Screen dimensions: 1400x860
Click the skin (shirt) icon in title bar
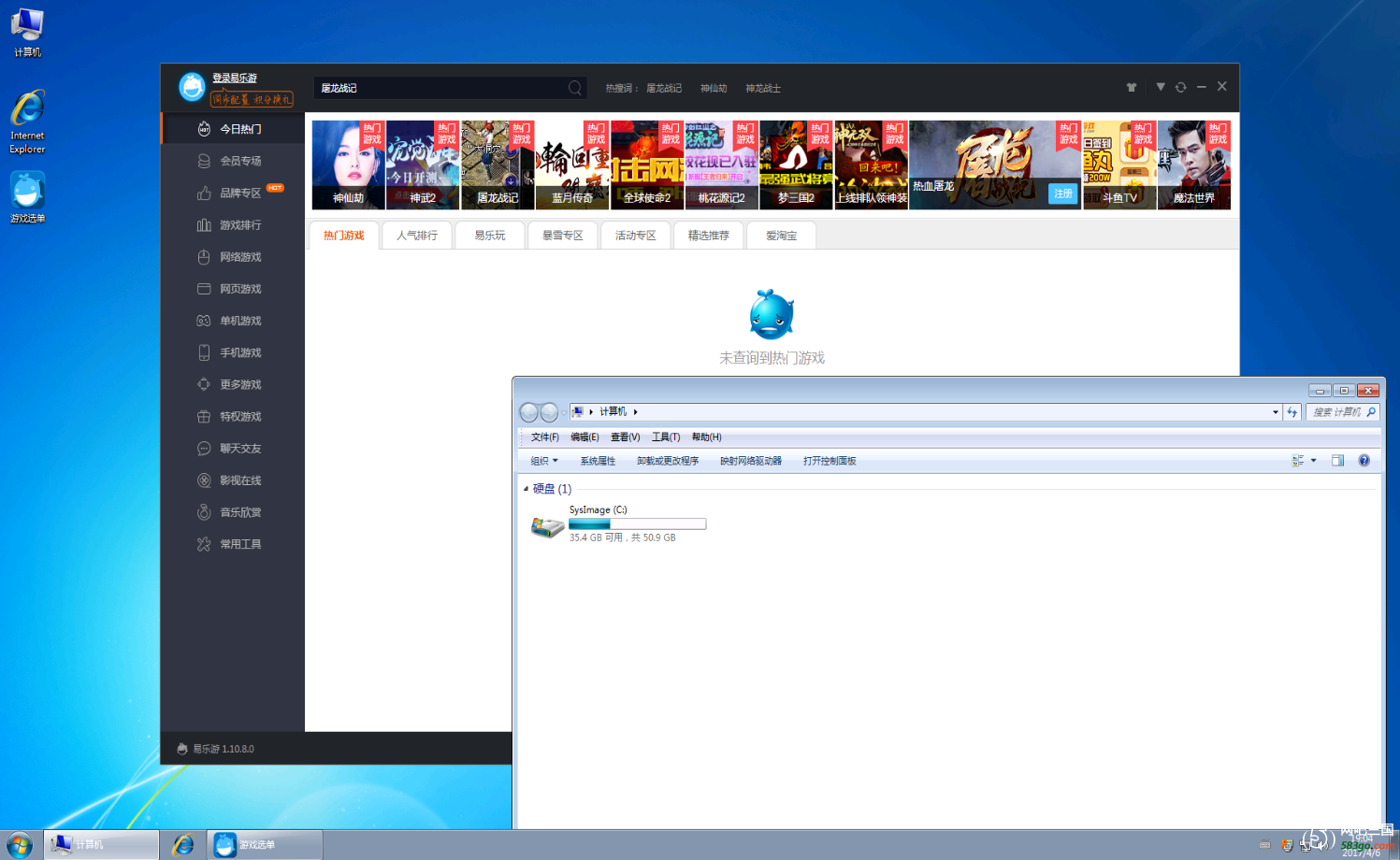[1132, 87]
